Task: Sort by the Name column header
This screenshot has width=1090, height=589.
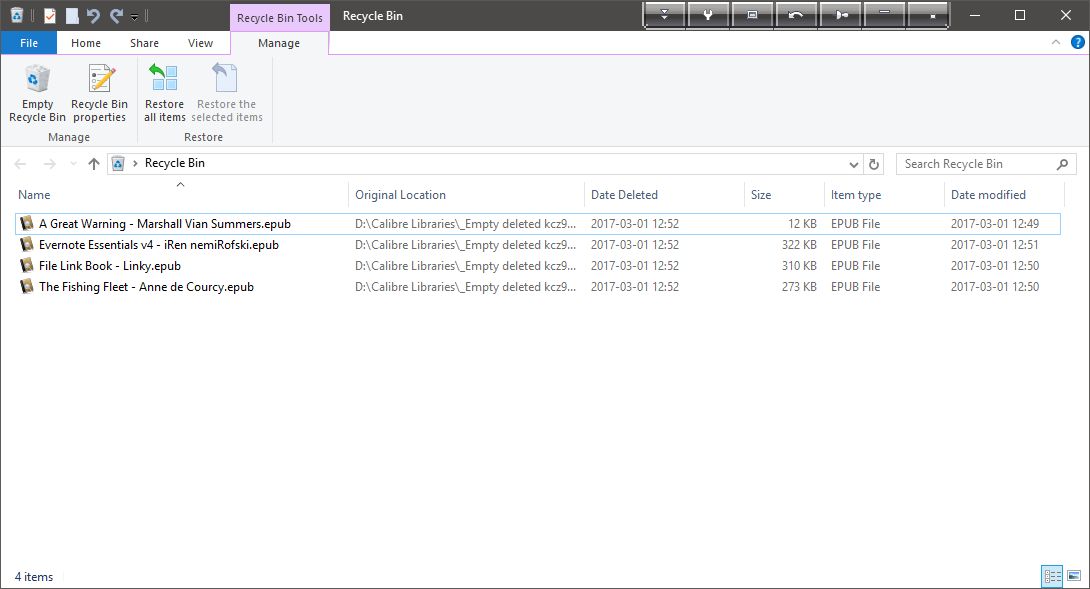Action: pos(181,195)
